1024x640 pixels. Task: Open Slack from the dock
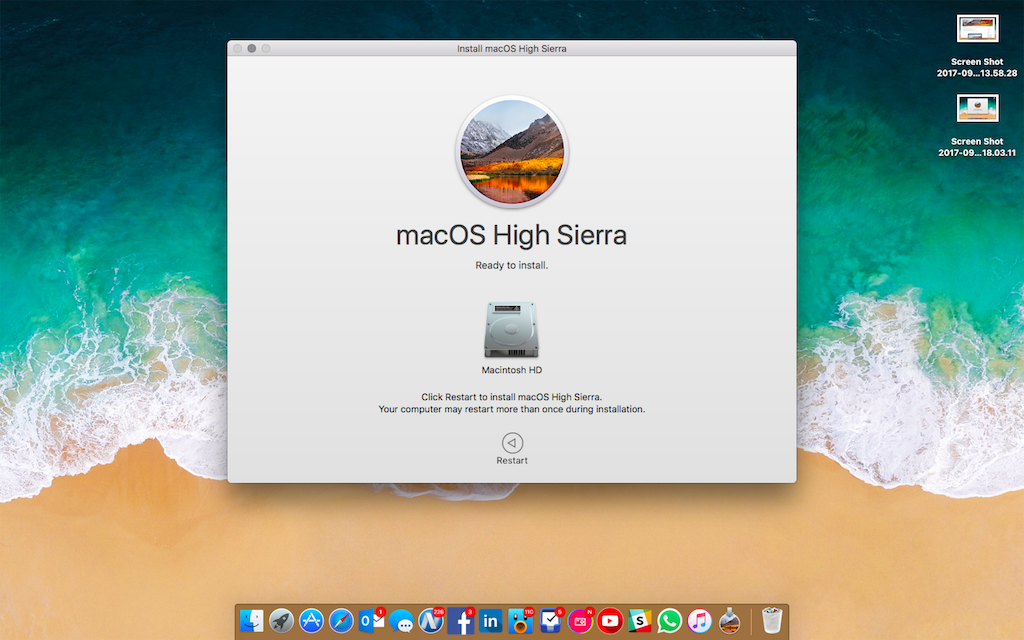tap(640, 621)
